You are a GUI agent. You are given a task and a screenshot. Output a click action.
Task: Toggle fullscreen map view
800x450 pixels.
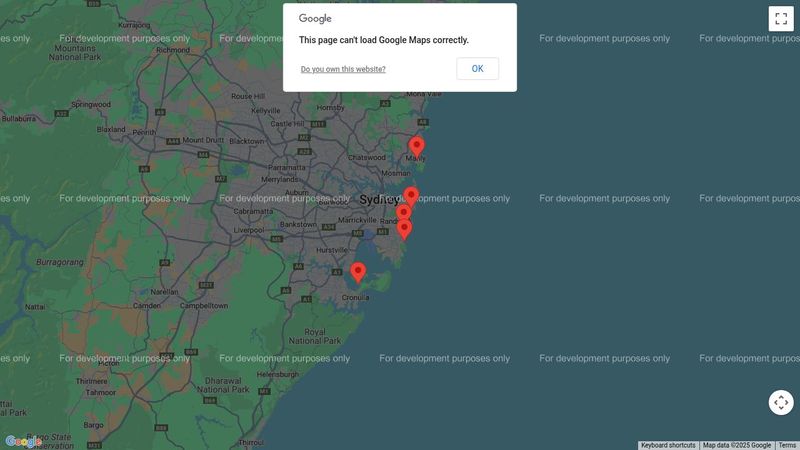pos(781,19)
